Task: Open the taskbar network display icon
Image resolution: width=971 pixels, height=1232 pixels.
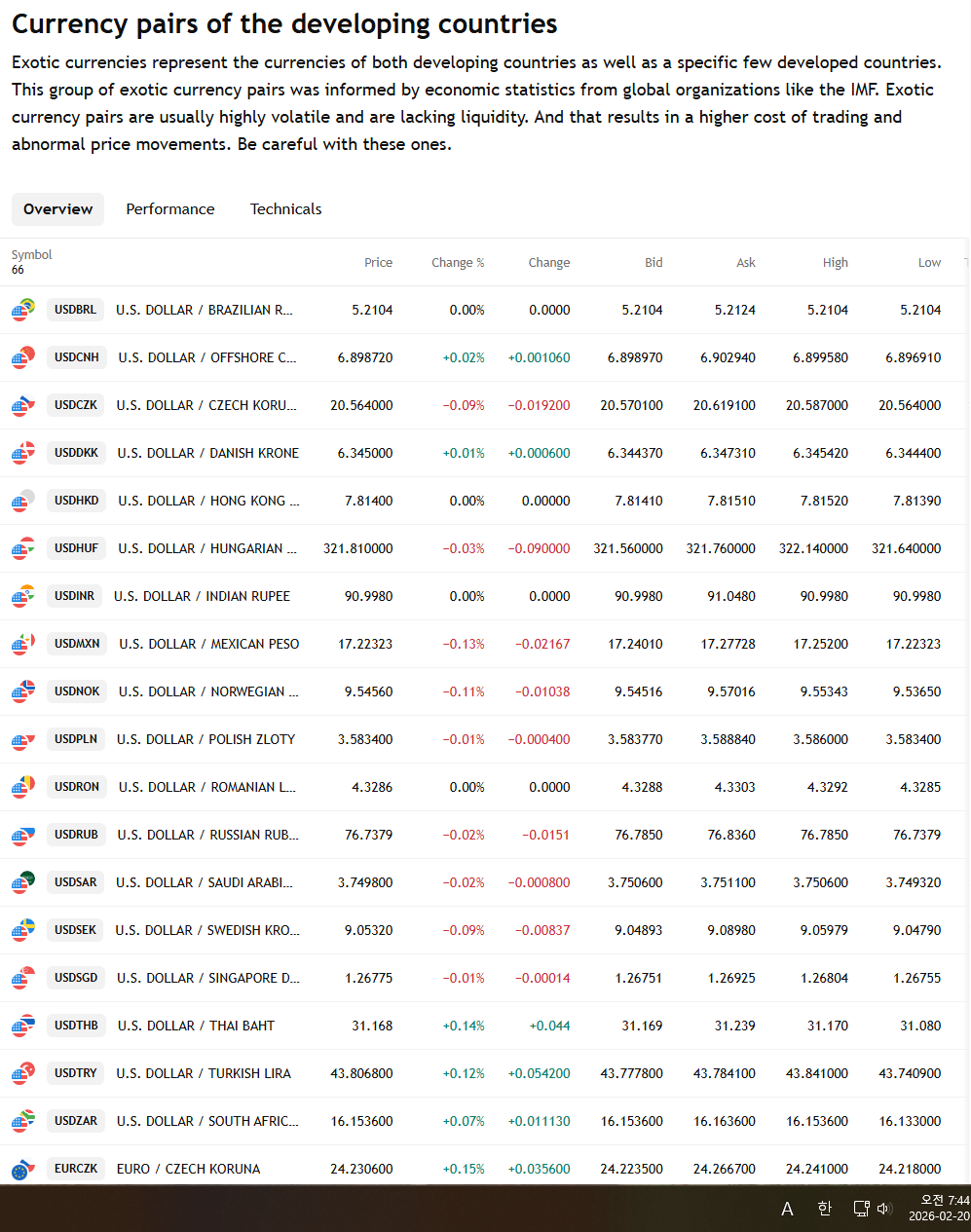Action: 861,1209
